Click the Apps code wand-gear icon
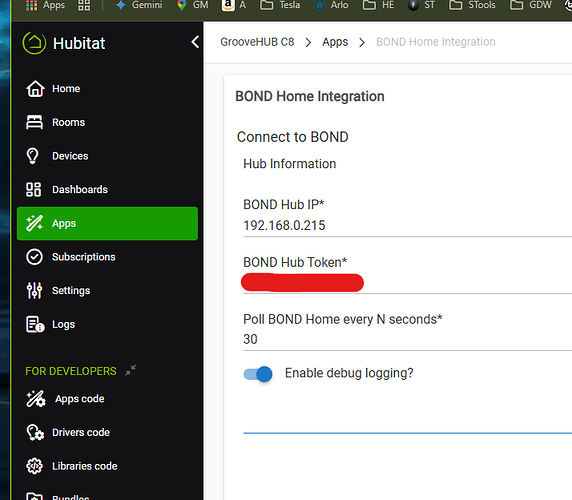 pos(36,399)
